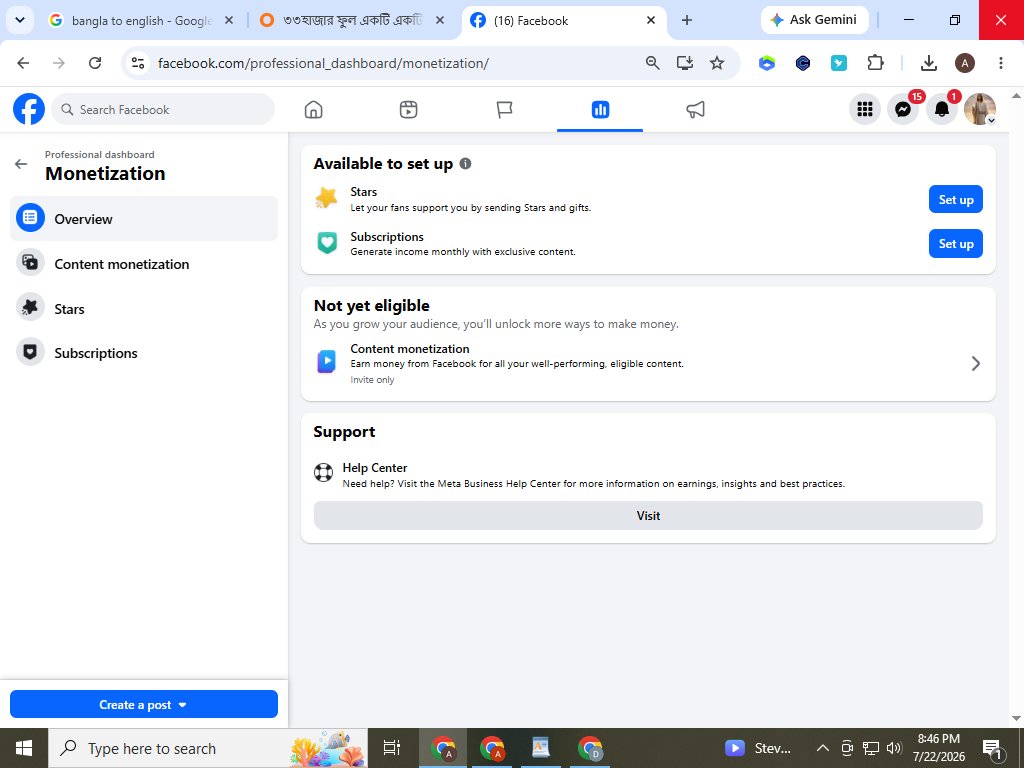Click the Subscriptions heart icon in list
The image size is (1024, 768).
point(327,243)
